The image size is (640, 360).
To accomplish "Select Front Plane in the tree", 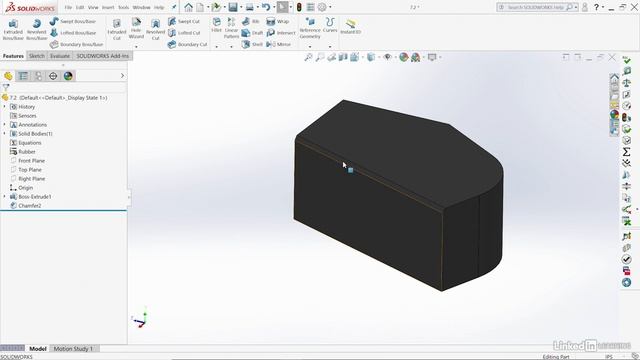I will click(x=27, y=160).
